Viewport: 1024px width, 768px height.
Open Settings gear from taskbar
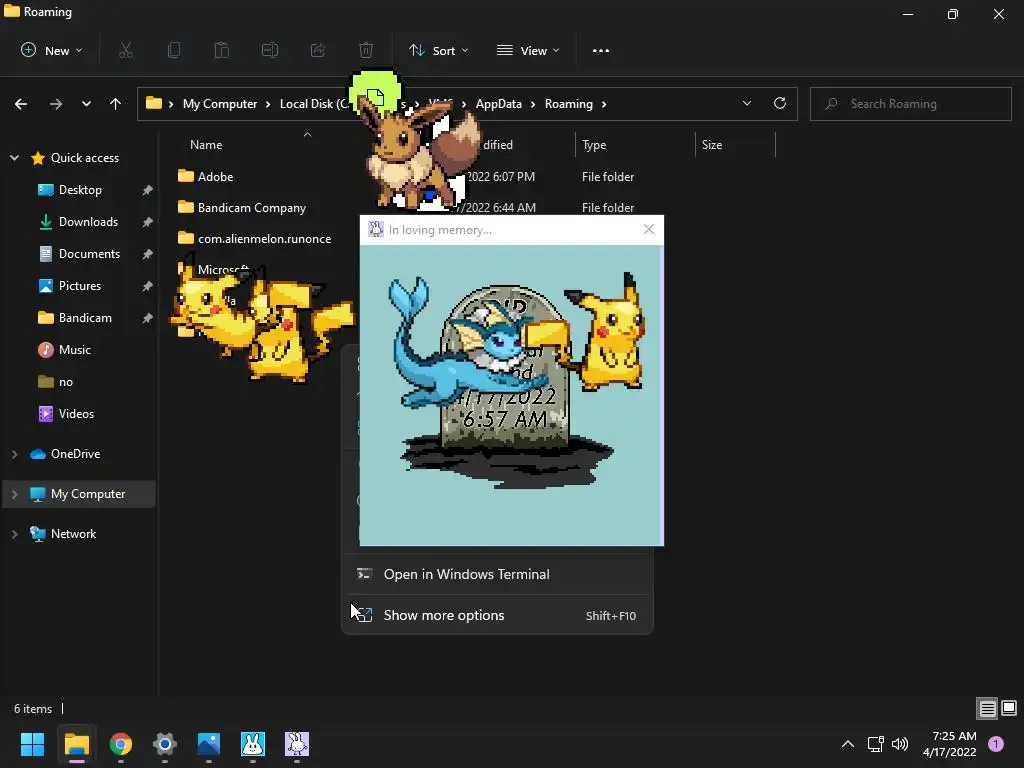165,744
